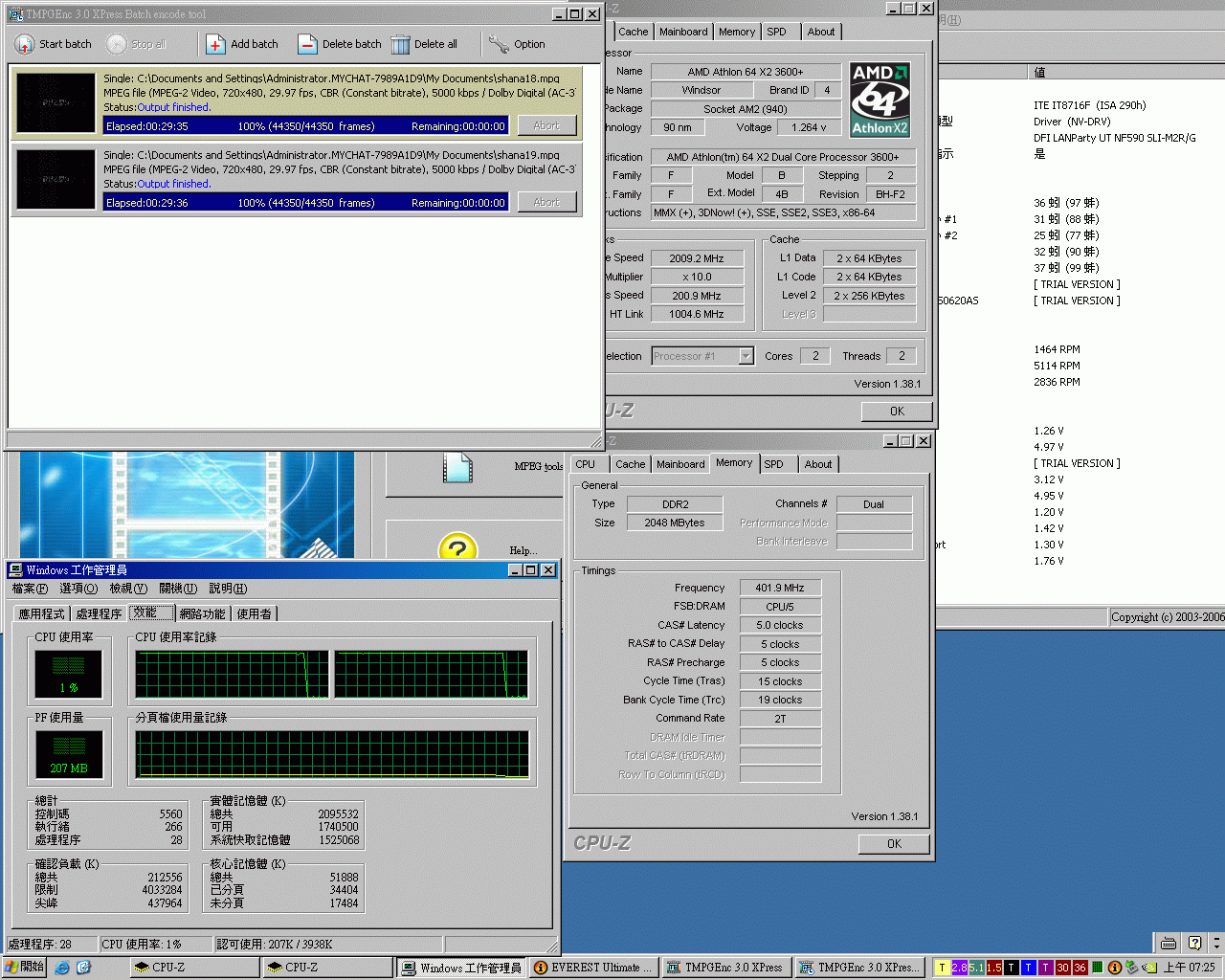Switch to EVEREST Ultimate in the taskbar

pyautogui.click(x=593, y=968)
